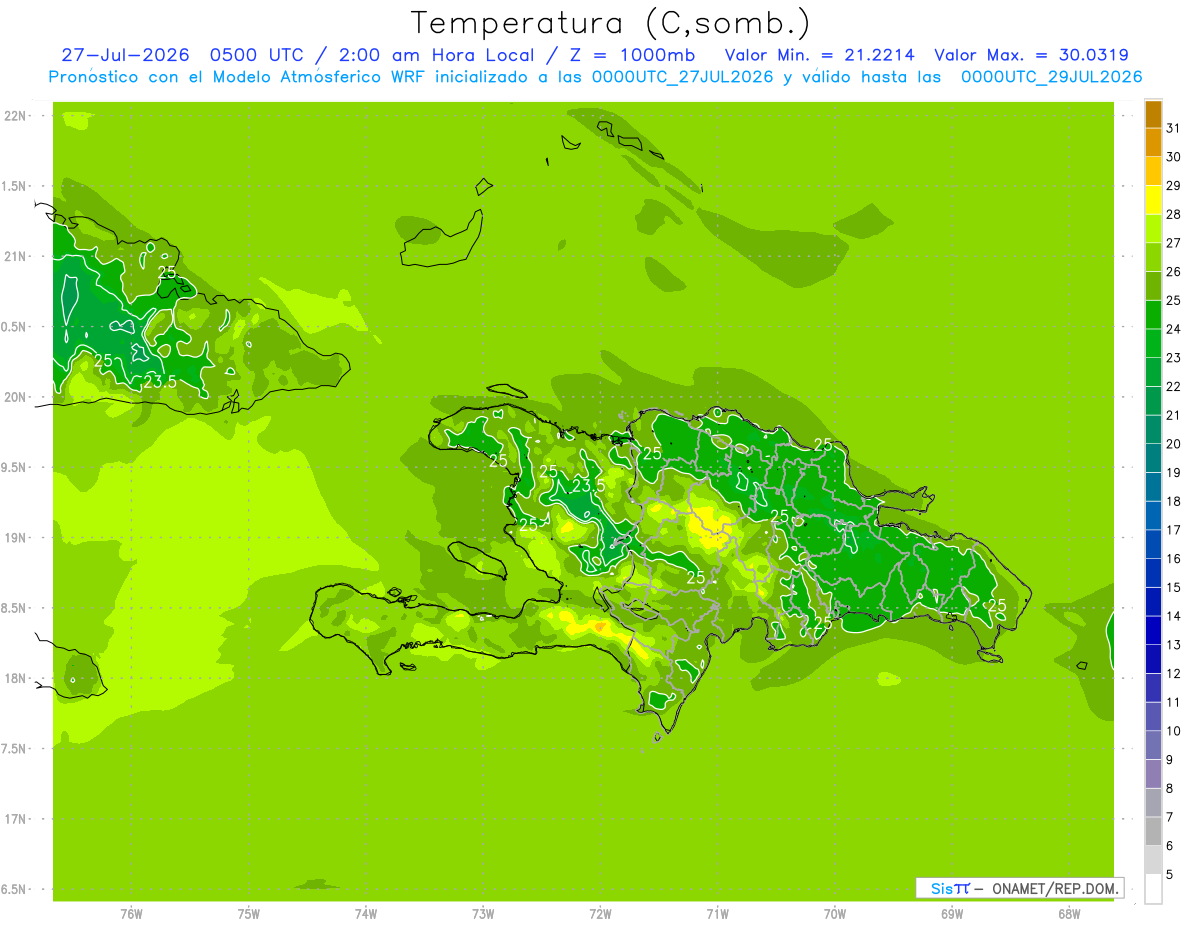Click the Valor Max. = 30.0319 text
Image resolution: width=1200 pixels, height=927 pixels.
click(x=1031, y=55)
